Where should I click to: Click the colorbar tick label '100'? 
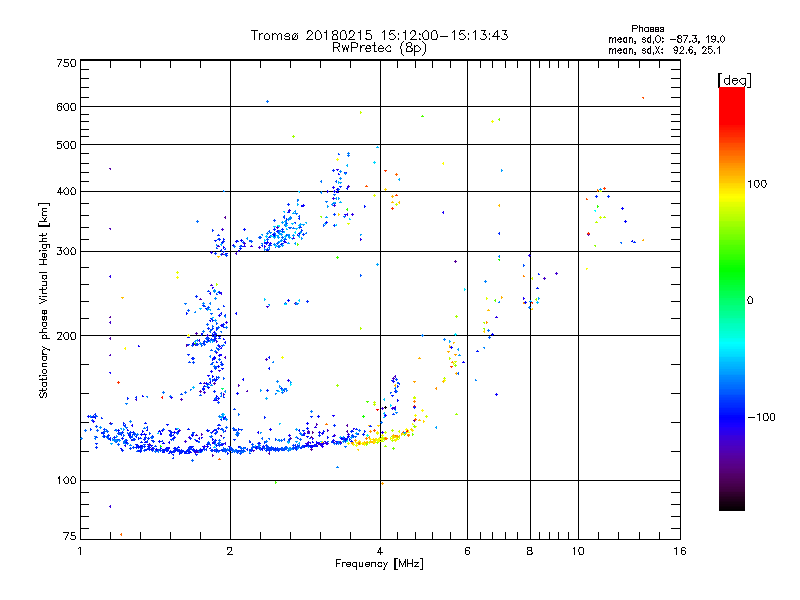coord(757,184)
